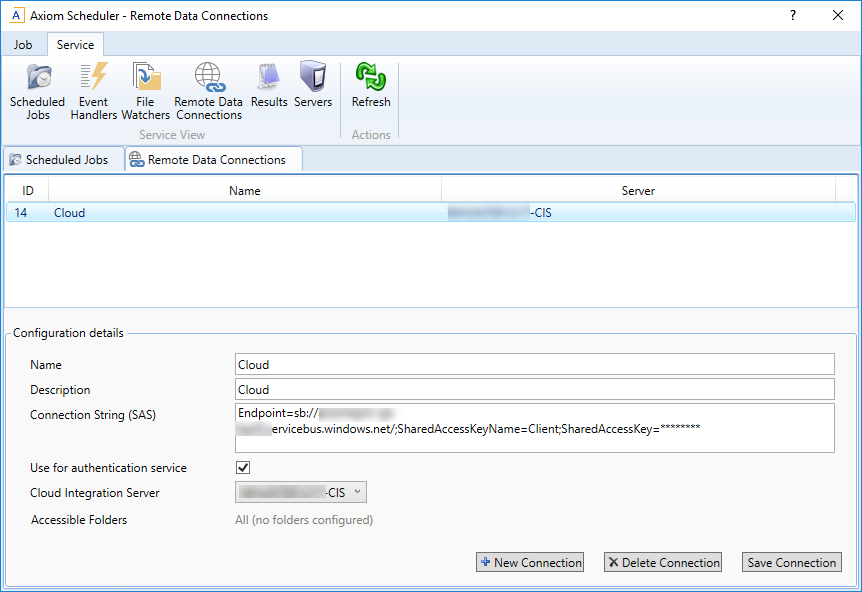Switch to the Job ribbon tab
862x592 pixels.
23,45
